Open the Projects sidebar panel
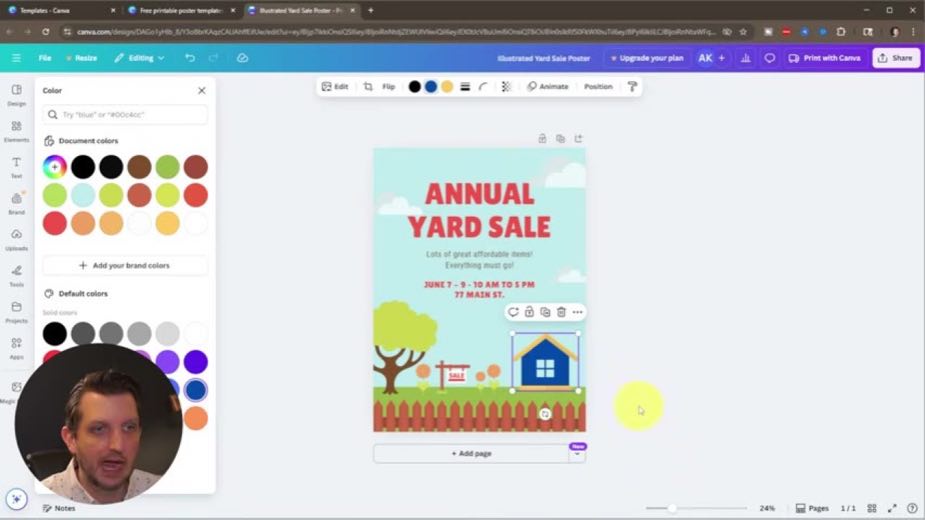925x520 pixels. coord(17,312)
